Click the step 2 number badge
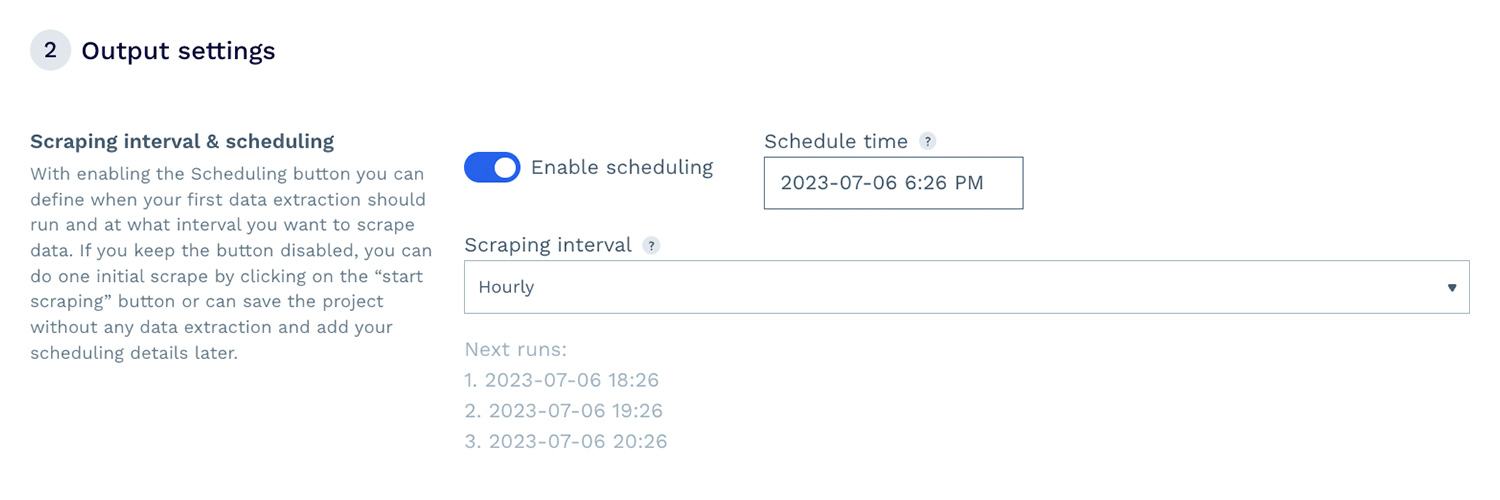Screen dimensions: 1500x500 50,51
